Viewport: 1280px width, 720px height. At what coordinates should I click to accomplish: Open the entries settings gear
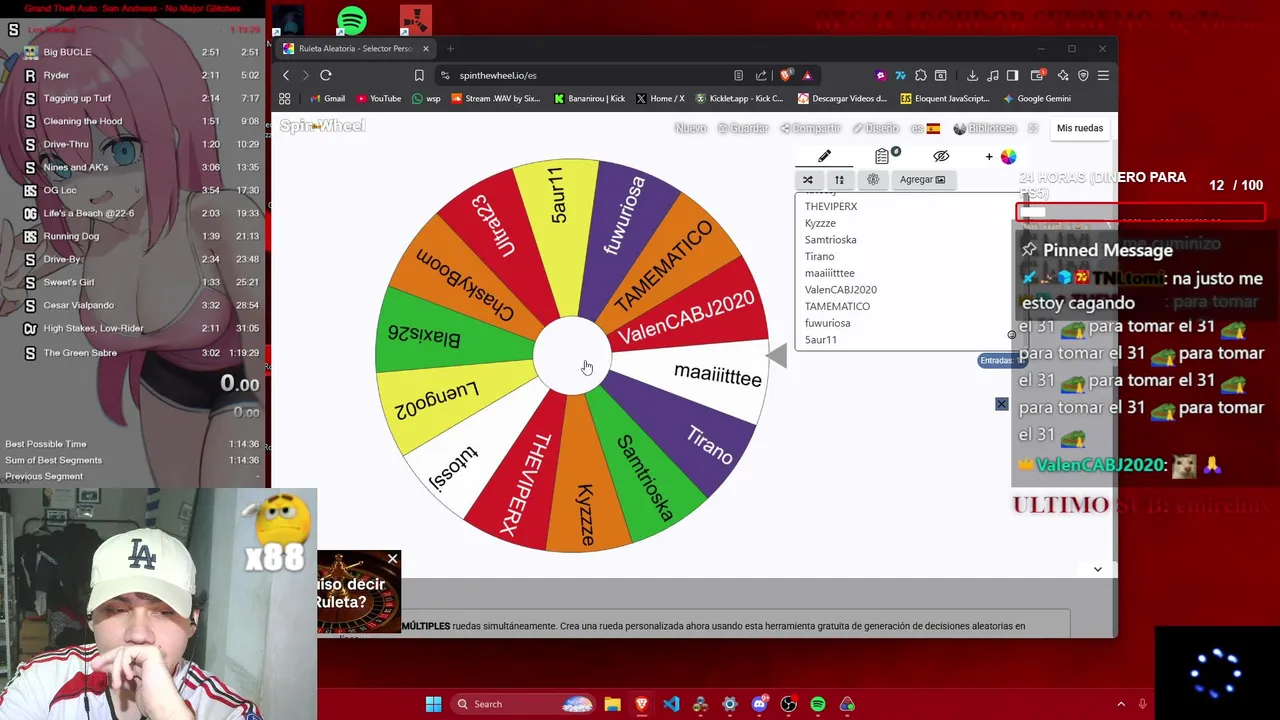(873, 180)
